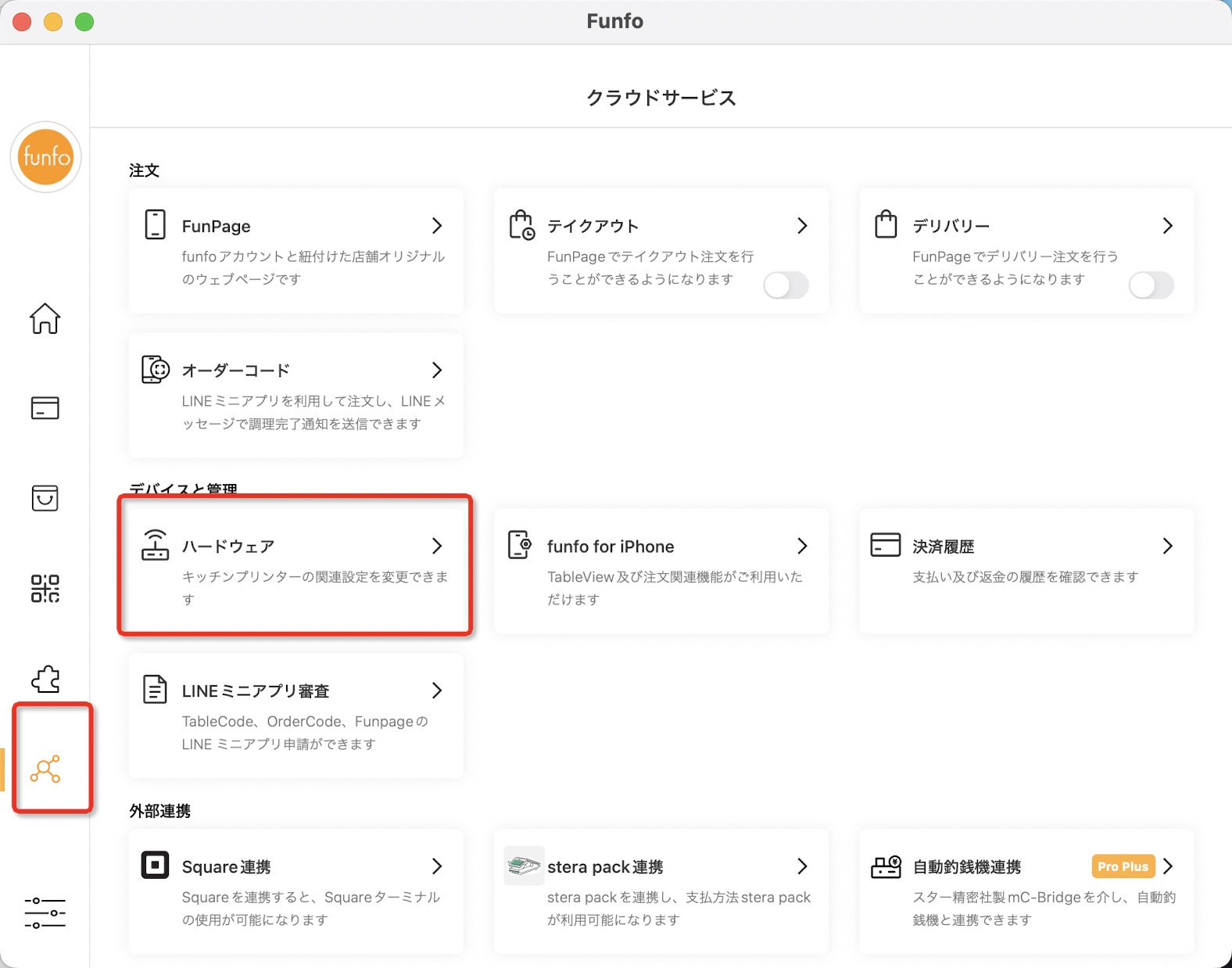This screenshot has width=1232, height=968.
Task: Open settings sliders icon in sidebar
Action: coord(45,912)
